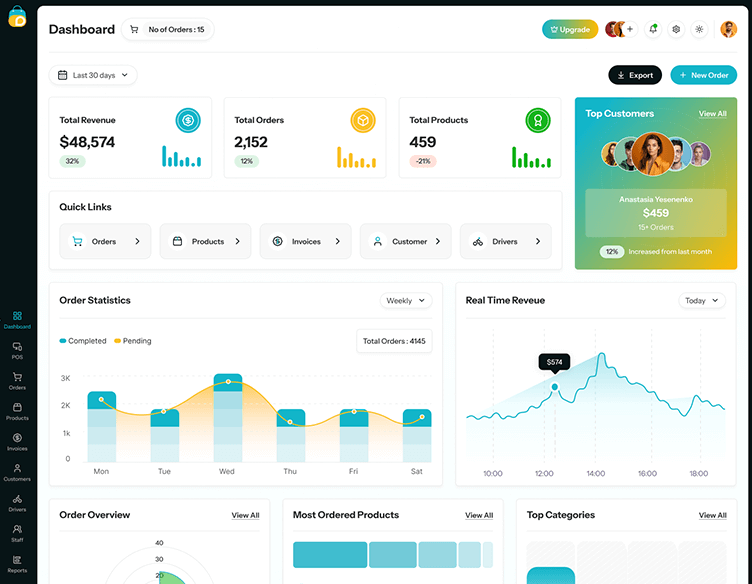Image resolution: width=752 pixels, height=584 pixels.
Task: Add team member plus icon
Action: coord(630,29)
